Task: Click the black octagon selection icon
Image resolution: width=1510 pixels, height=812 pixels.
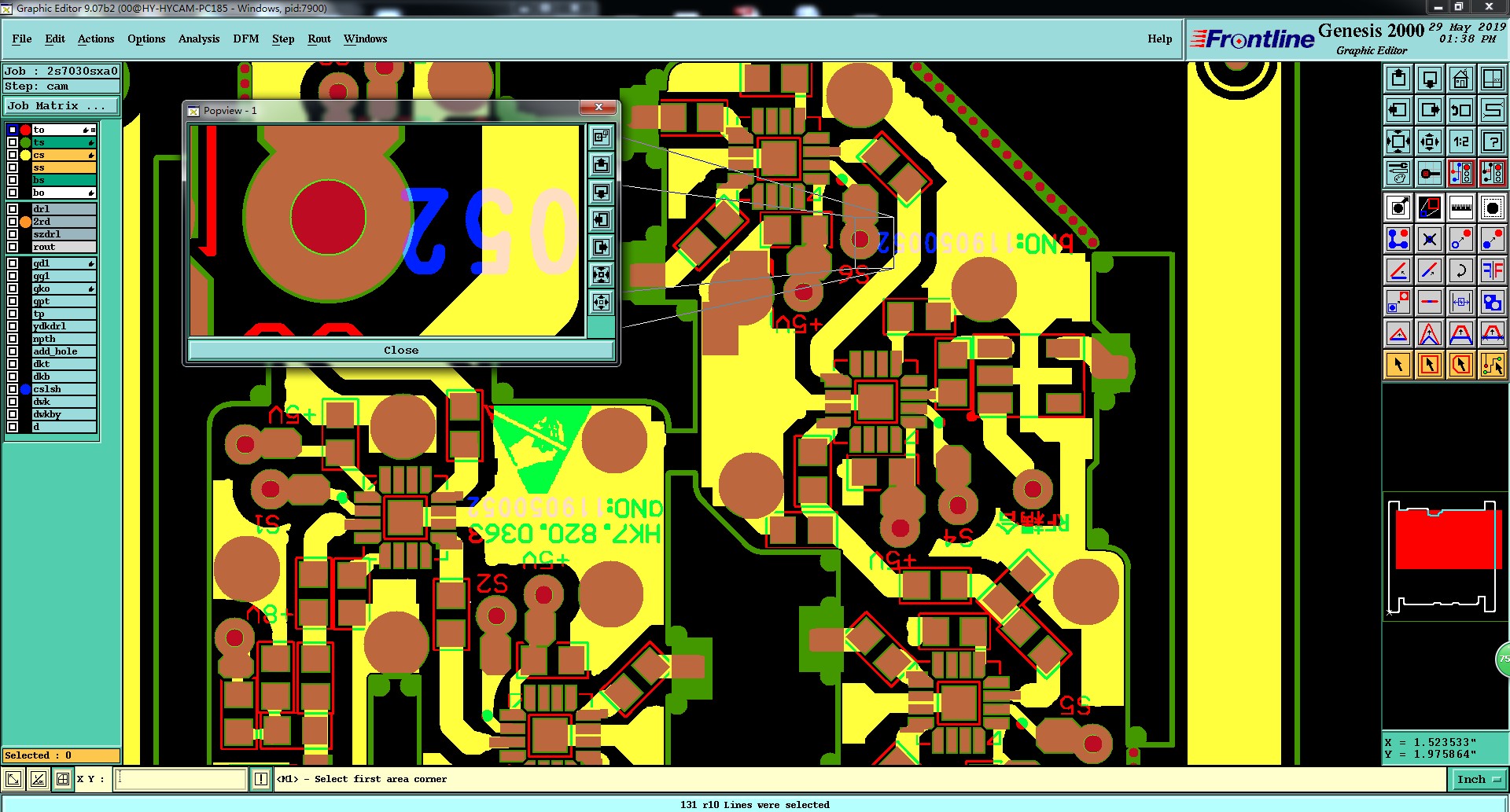Action: point(1493,208)
